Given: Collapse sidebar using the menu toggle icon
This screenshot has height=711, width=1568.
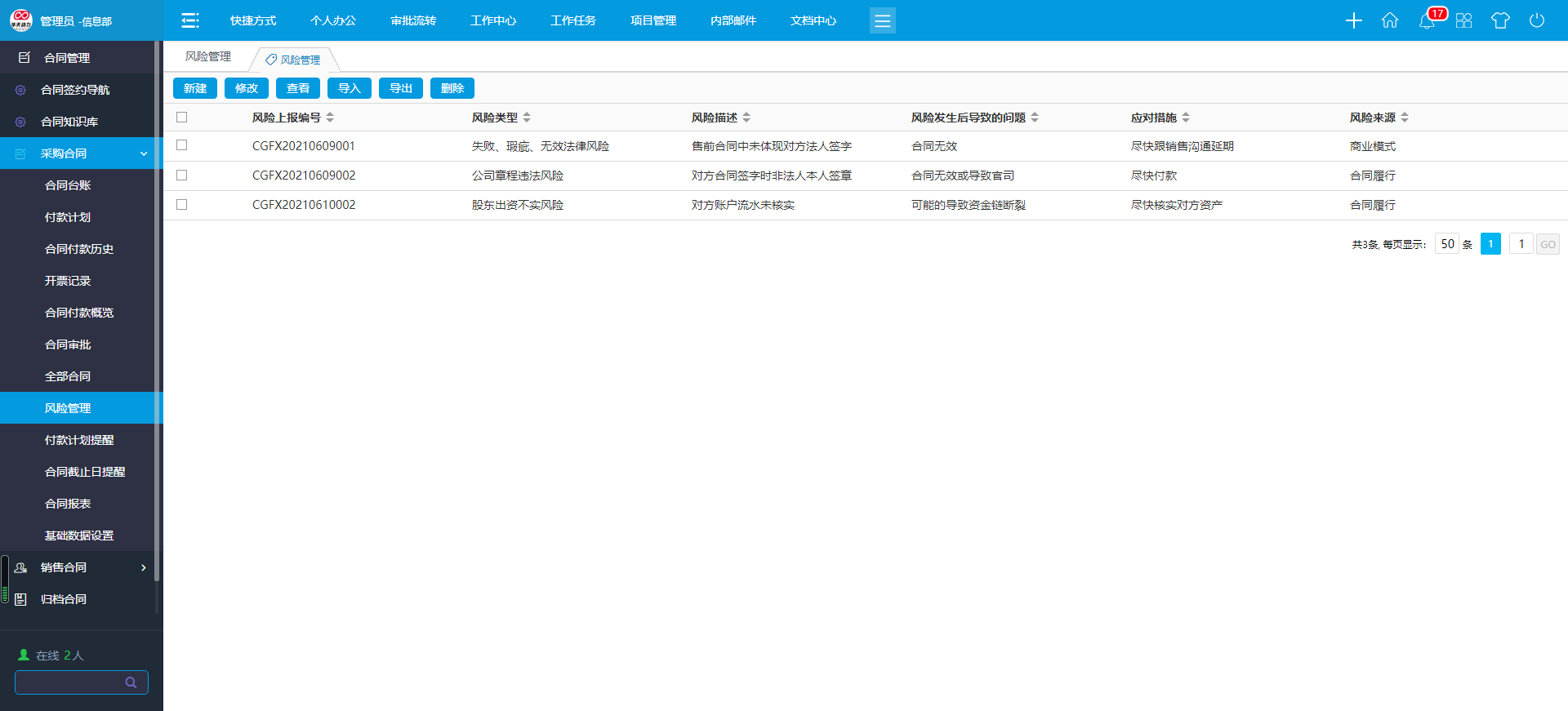Looking at the screenshot, I should pyautogui.click(x=189, y=20).
